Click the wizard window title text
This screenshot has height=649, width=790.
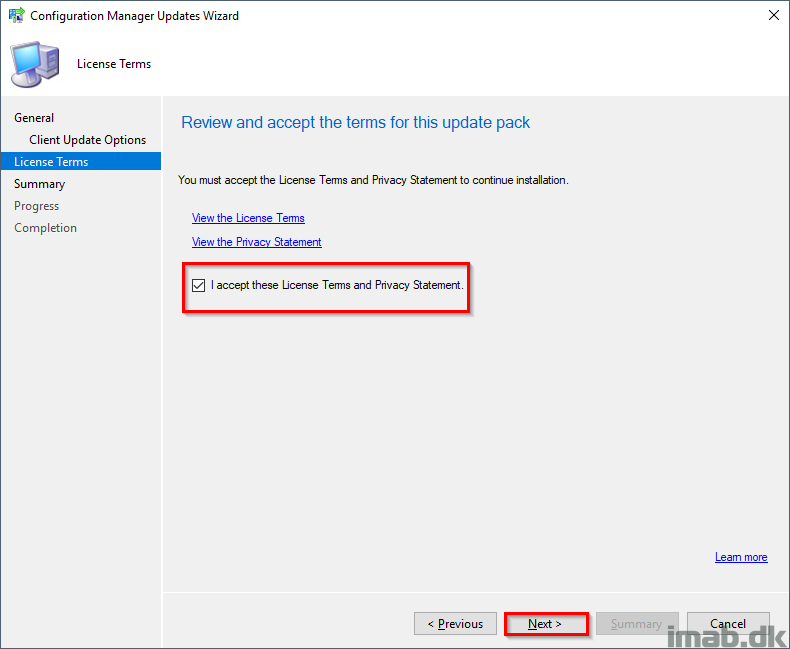(x=135, y=16)
